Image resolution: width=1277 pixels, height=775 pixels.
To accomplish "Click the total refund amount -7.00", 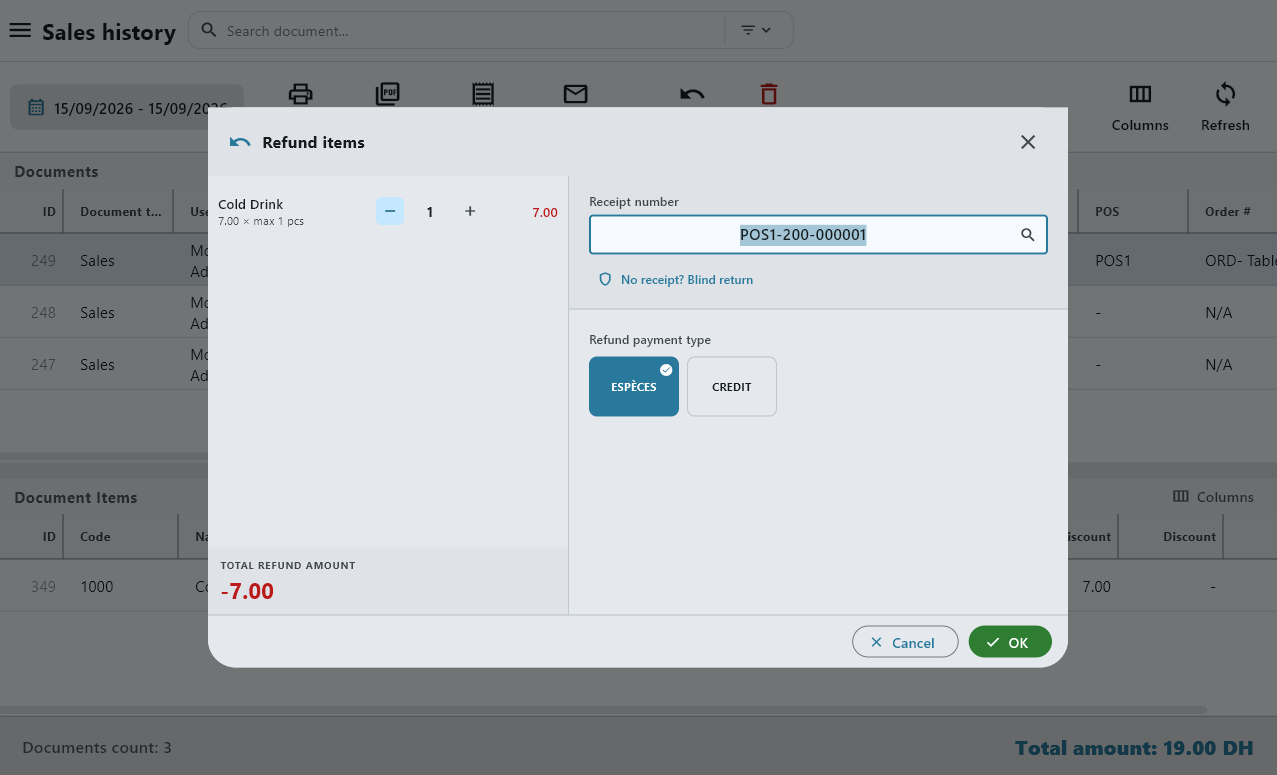I will [247, 591].
